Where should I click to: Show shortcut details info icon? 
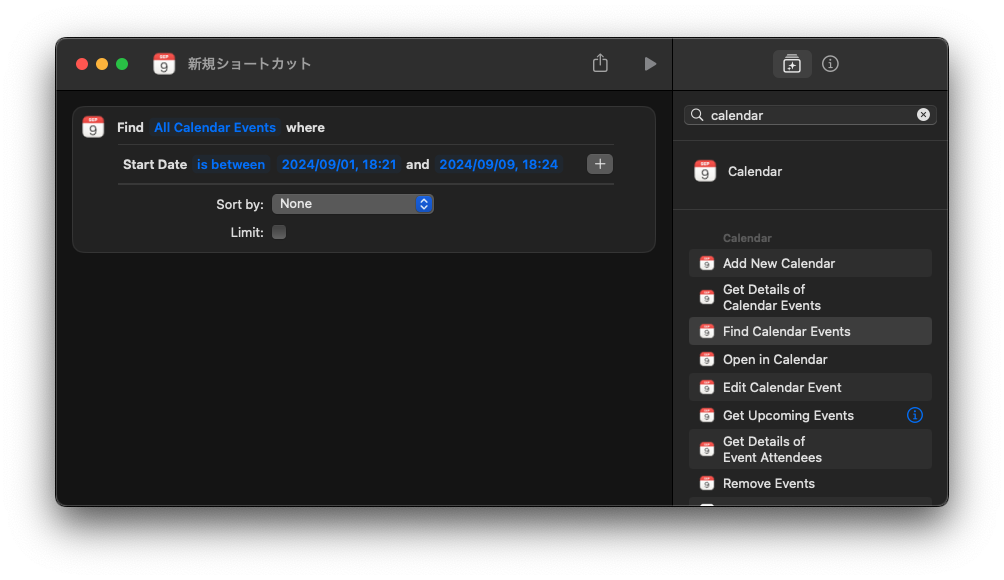830,64
